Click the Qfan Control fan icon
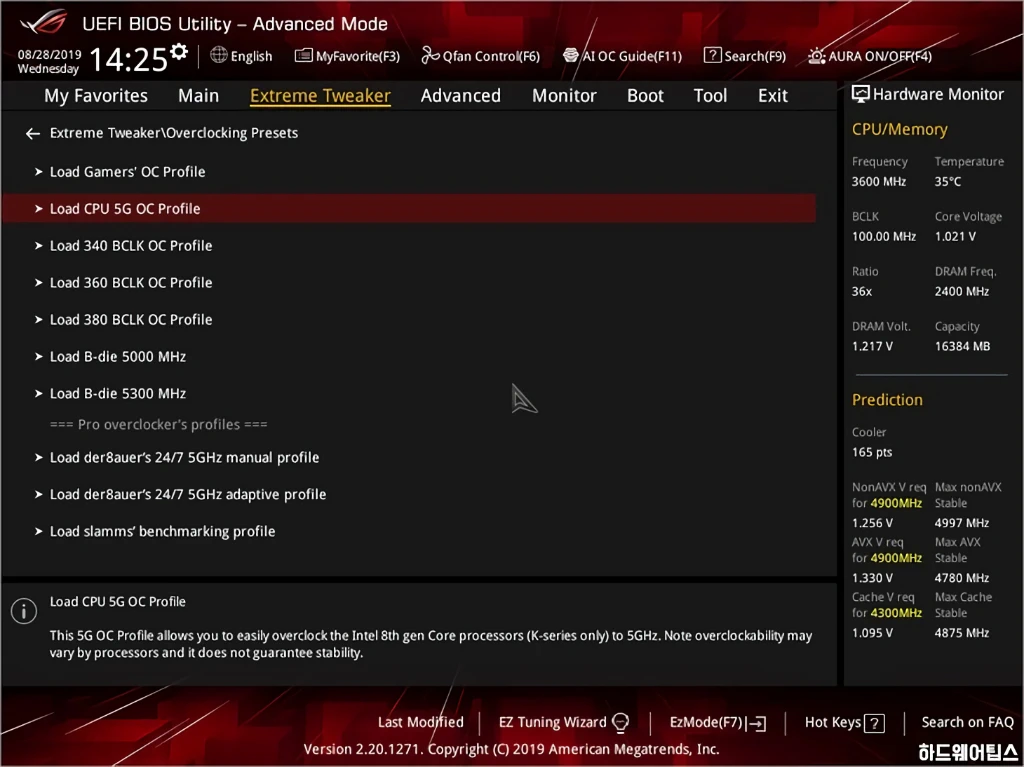1024x767 pixels. 430,56
